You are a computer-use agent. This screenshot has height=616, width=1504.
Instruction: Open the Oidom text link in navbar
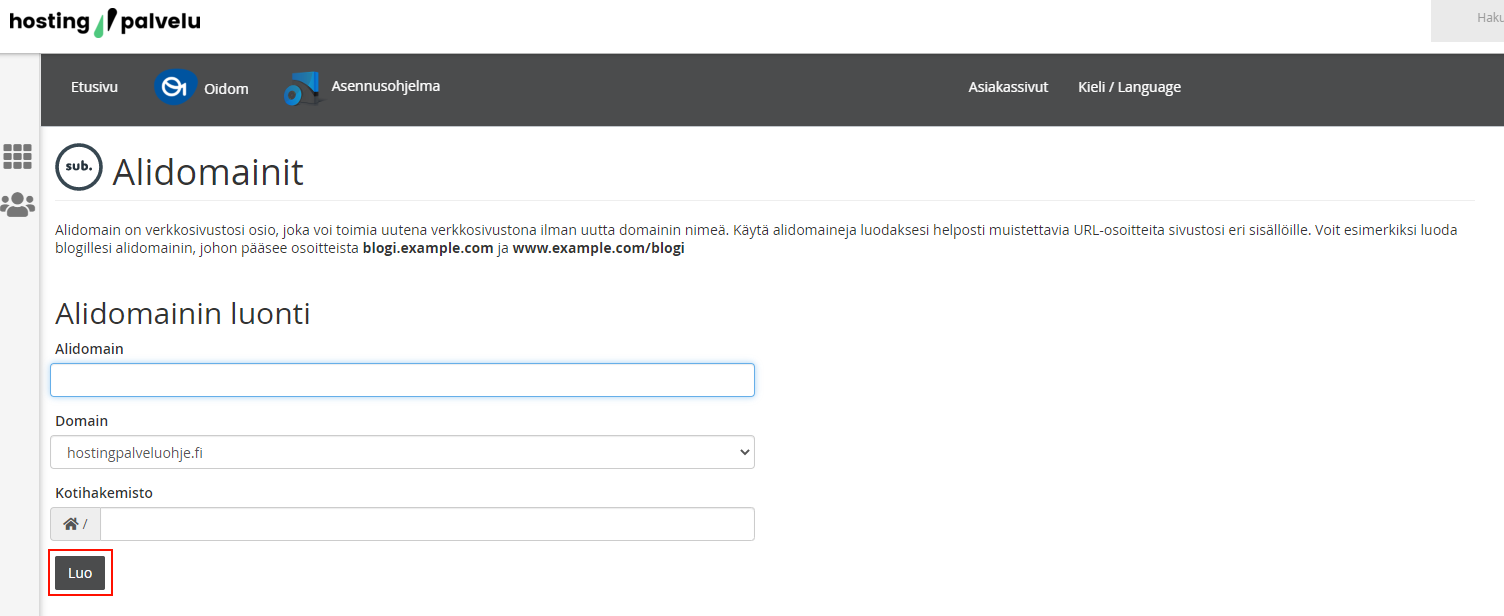click(x=226, y=89)
